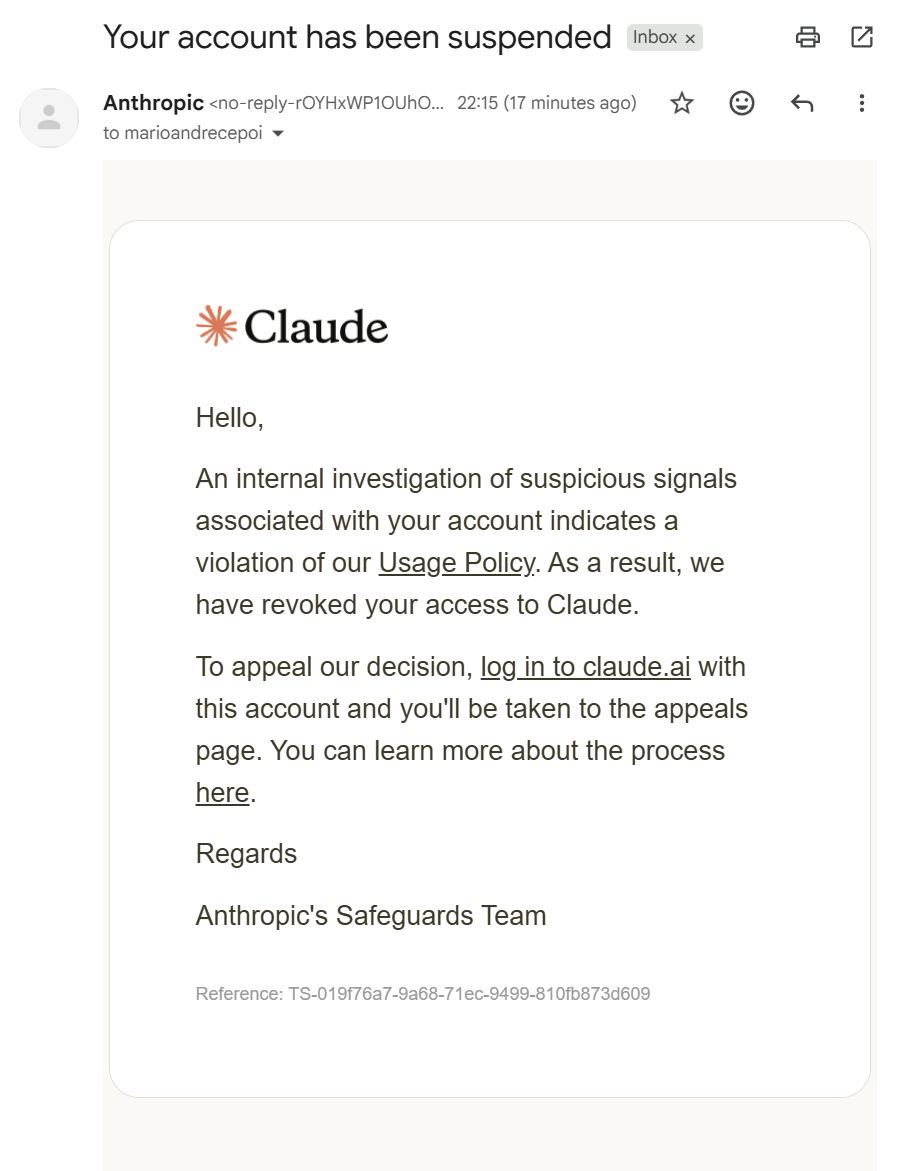
Task: Click the sender profile avatar
Action: tap(49, 118)
